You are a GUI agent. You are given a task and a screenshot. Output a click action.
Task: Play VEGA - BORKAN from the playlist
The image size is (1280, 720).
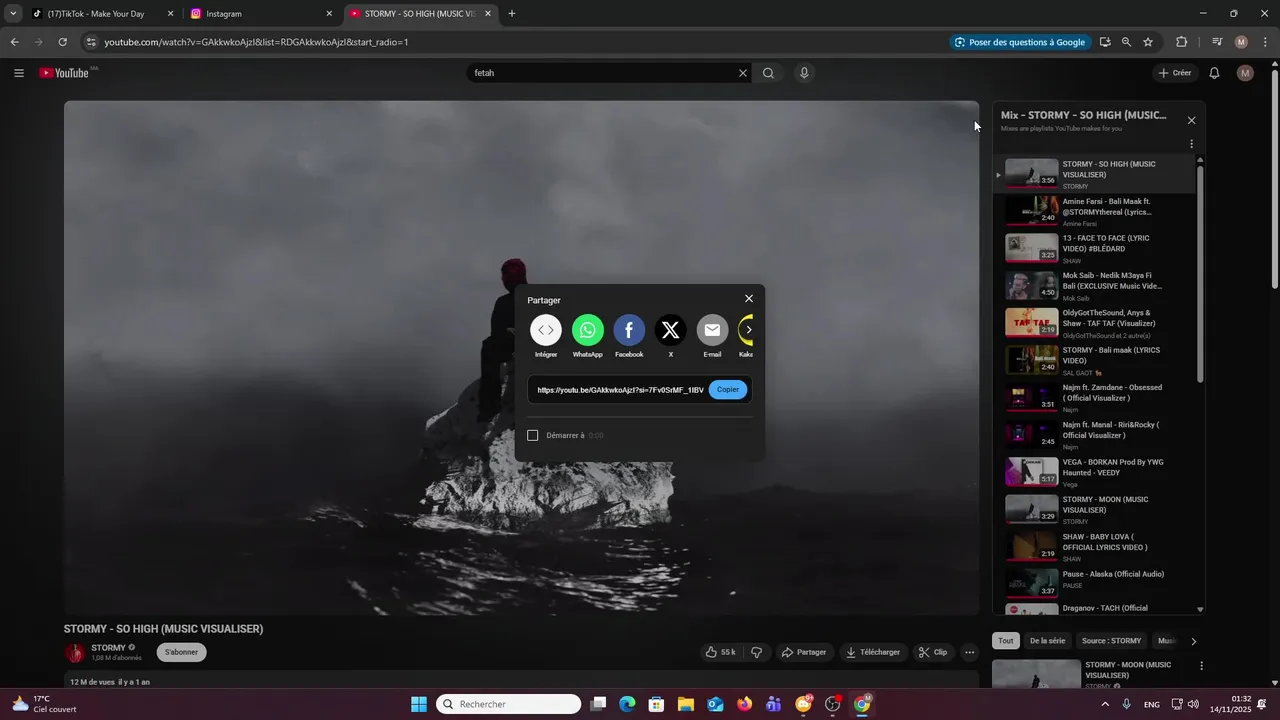coord(1095,472)
